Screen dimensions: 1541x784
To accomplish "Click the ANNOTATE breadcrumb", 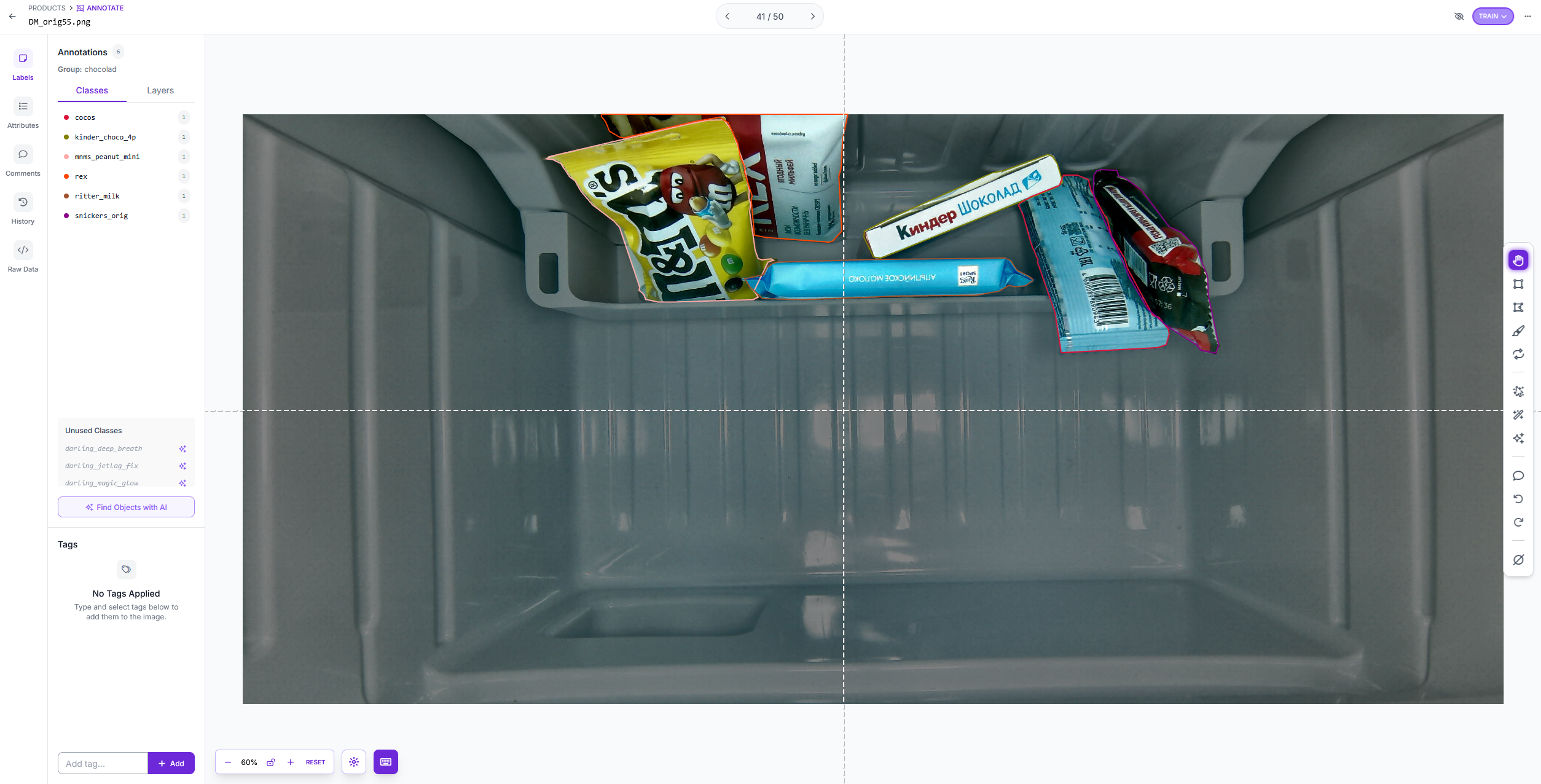I will coord(100,8).
